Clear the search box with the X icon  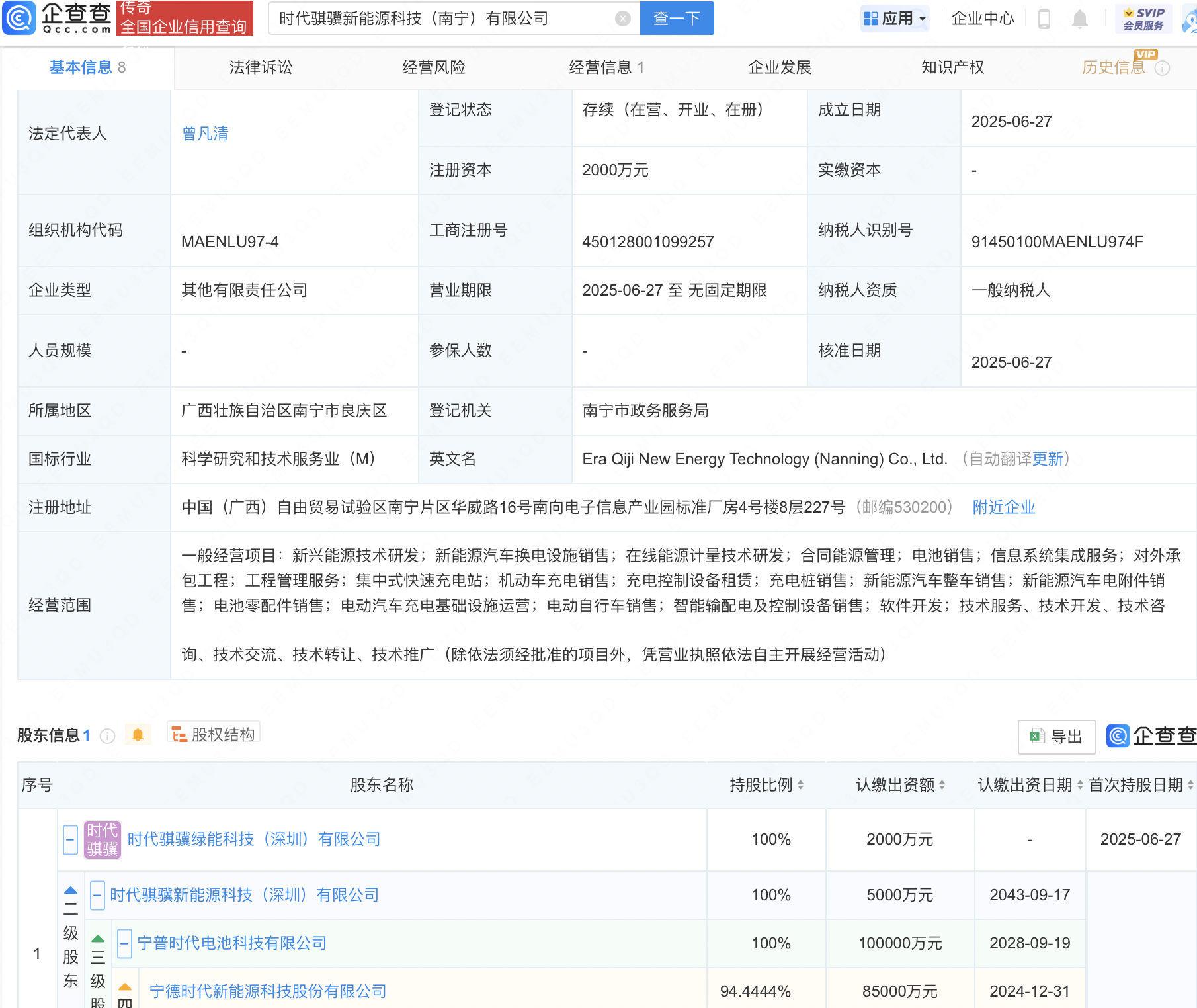point(622,19)
